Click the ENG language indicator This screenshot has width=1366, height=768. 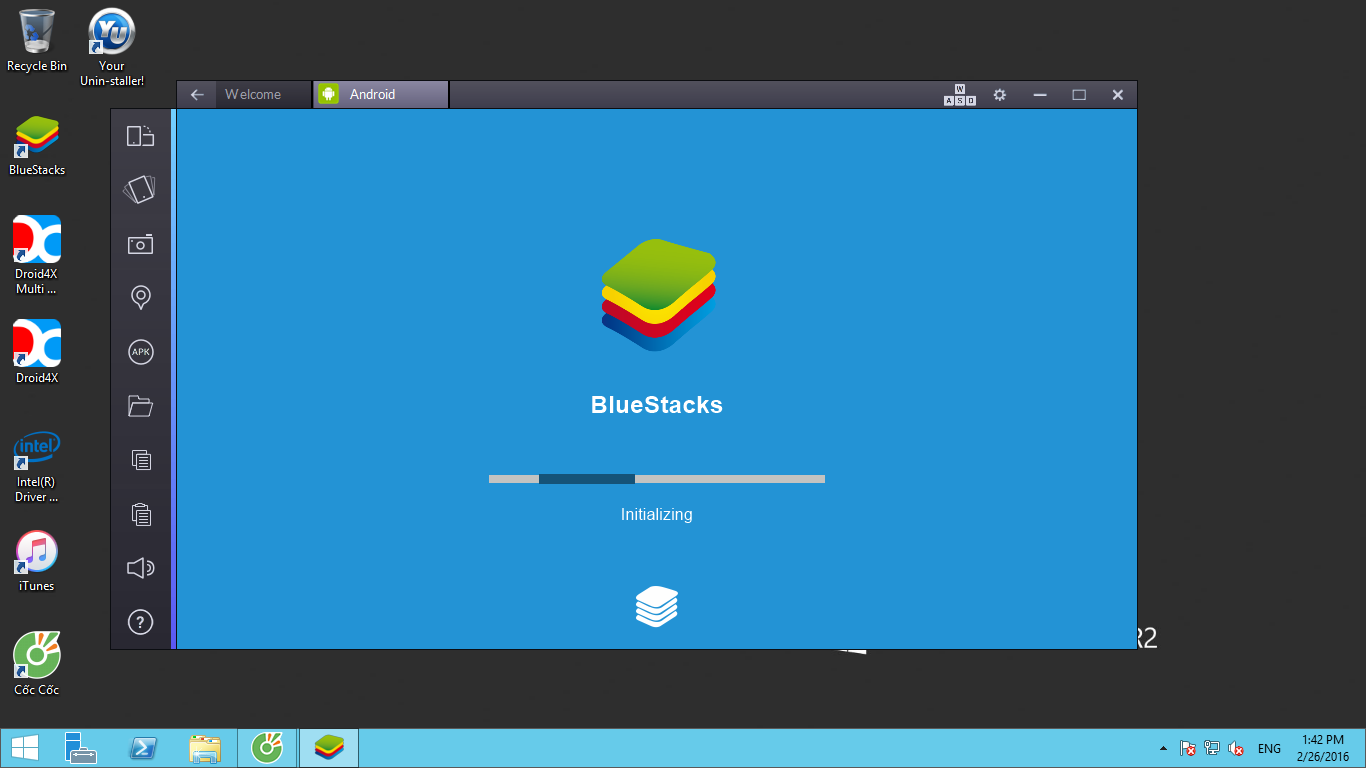point(1269,748)
